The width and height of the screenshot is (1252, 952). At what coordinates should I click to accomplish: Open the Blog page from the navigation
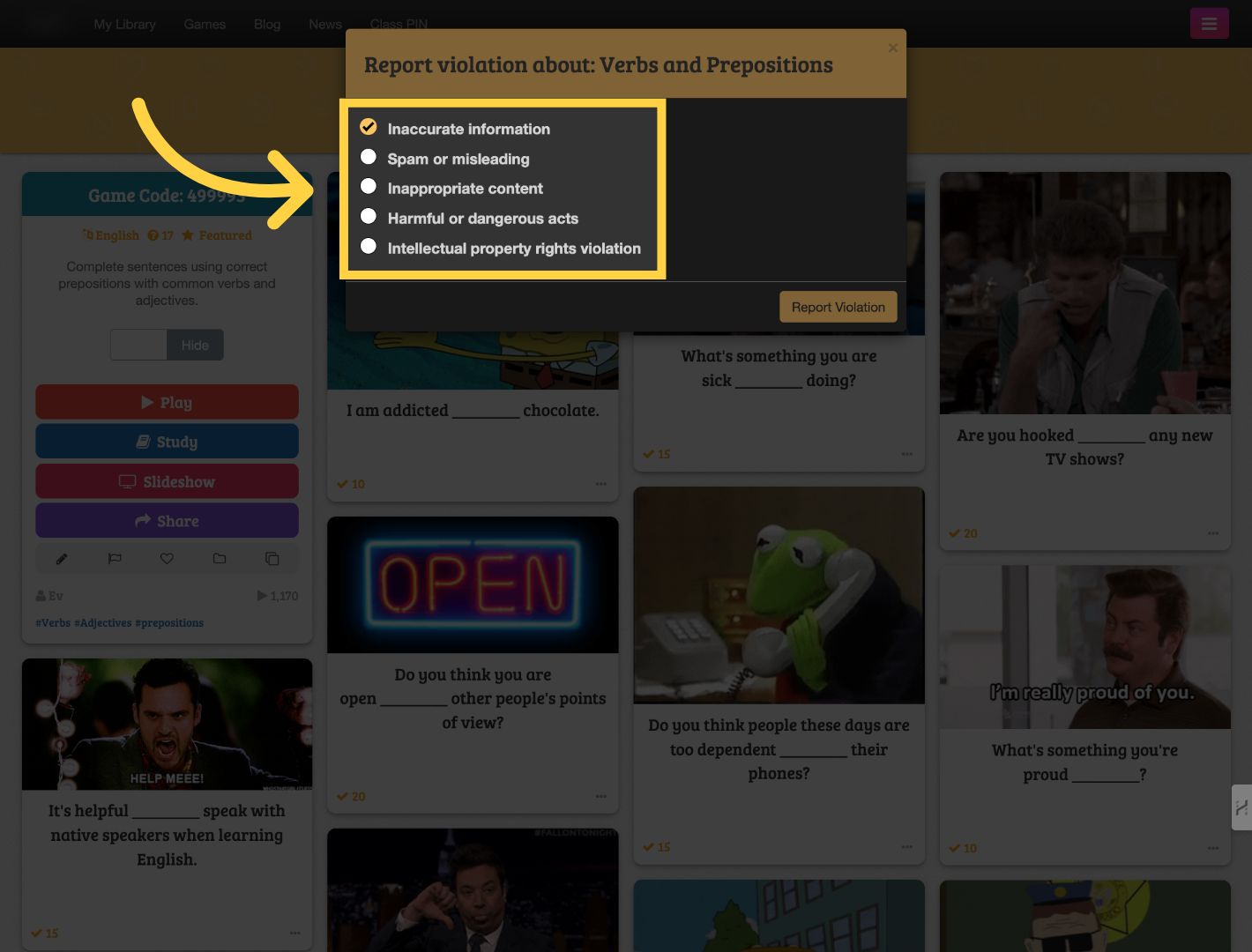(267, 24)
